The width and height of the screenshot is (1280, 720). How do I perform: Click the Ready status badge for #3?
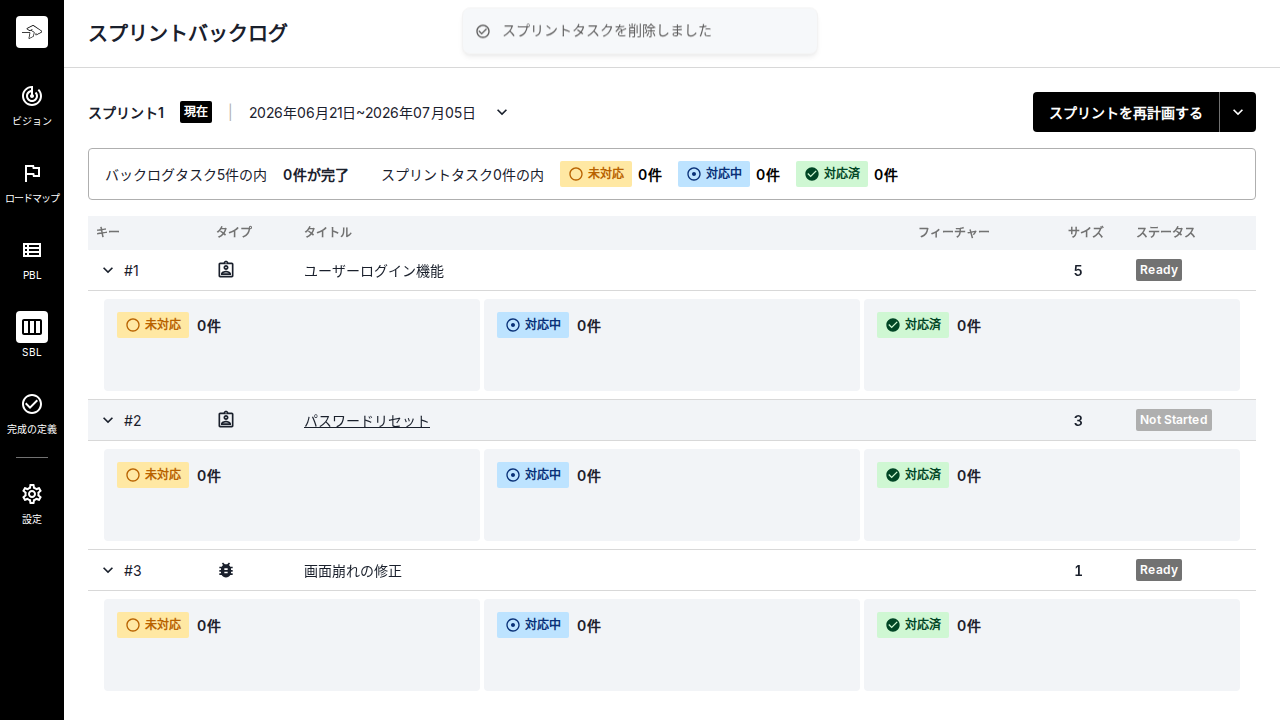(x=1159, y=570)
